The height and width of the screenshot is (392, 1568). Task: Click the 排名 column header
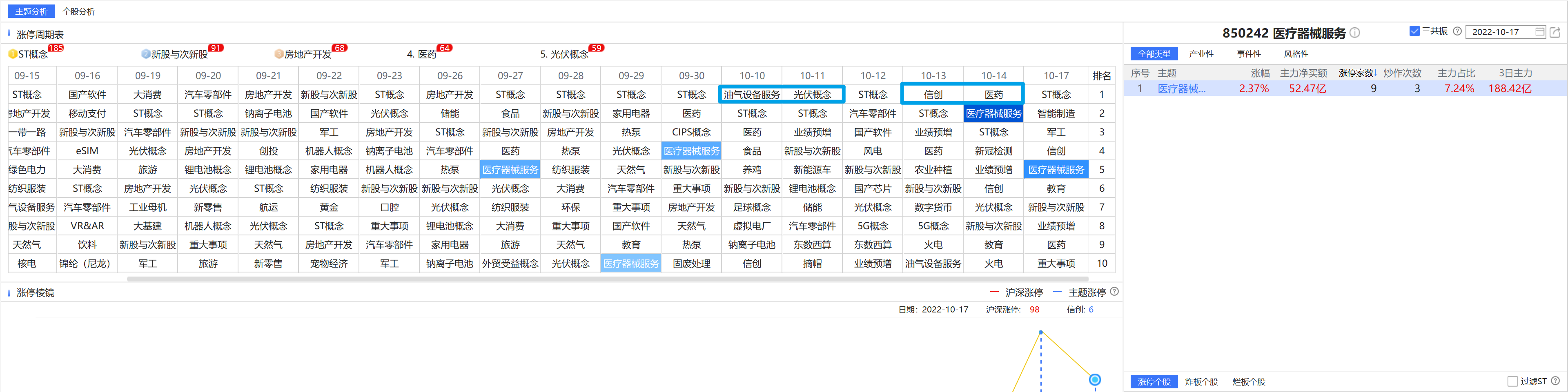tap(1101, 75)
